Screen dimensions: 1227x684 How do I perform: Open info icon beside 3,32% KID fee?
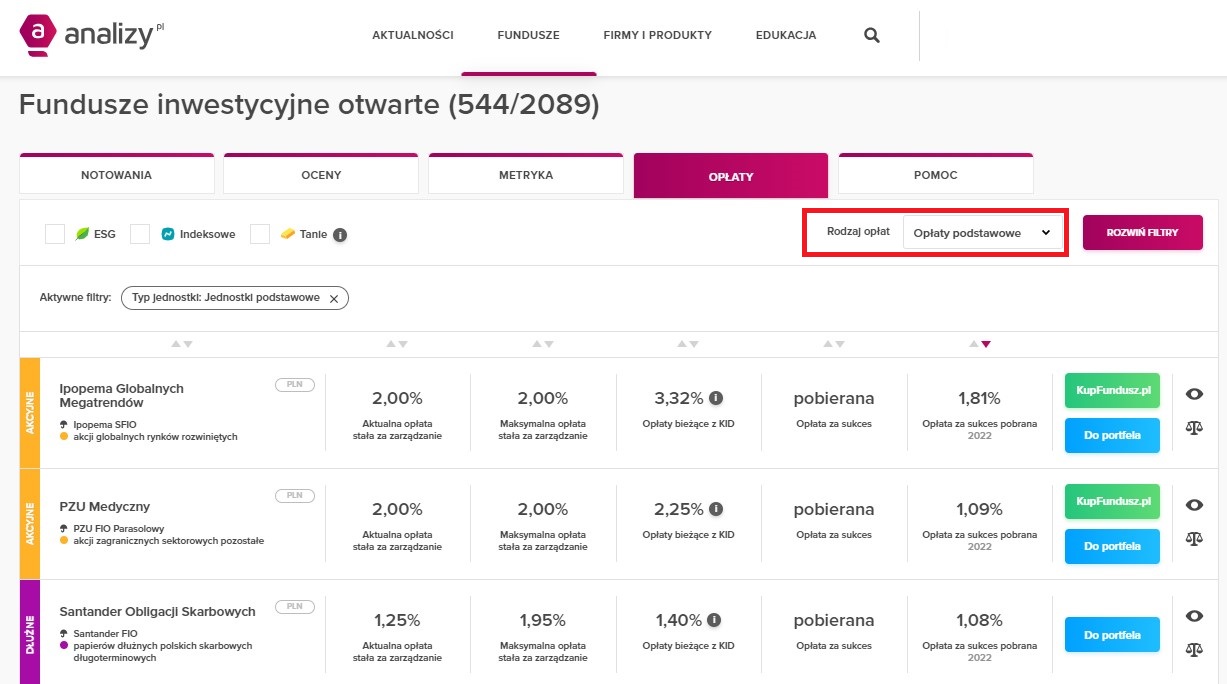click(x=716, y=398)
